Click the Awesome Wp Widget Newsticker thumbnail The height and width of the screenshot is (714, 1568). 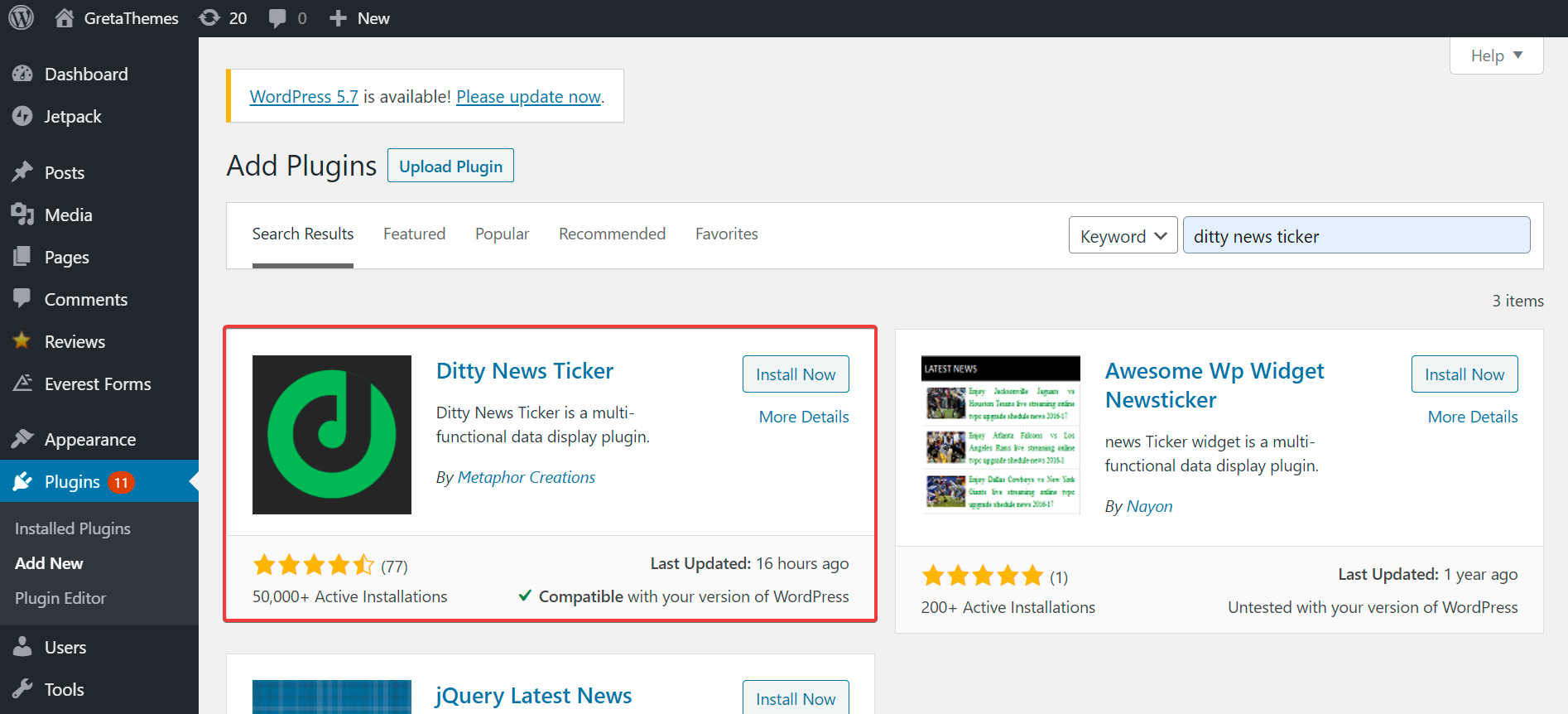point(1001,435)
